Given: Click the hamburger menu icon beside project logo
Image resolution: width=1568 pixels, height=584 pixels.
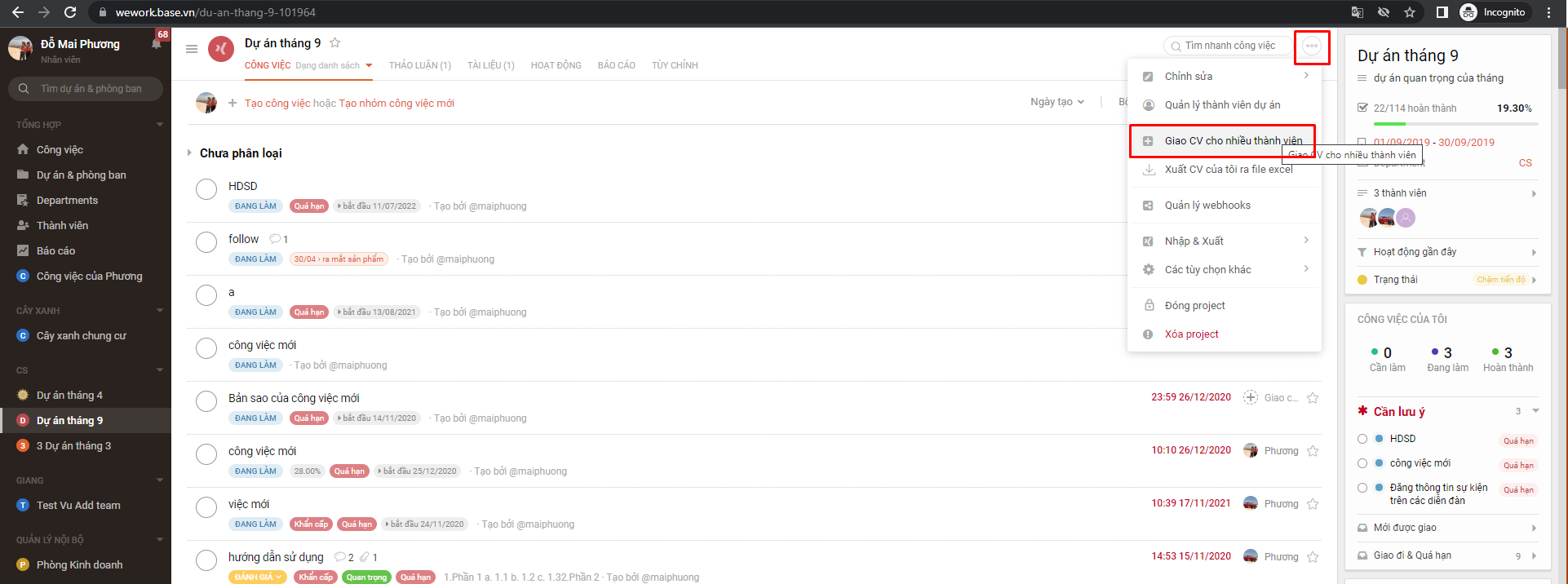Looking at the screenshot, I should click(x=192, y=49).
